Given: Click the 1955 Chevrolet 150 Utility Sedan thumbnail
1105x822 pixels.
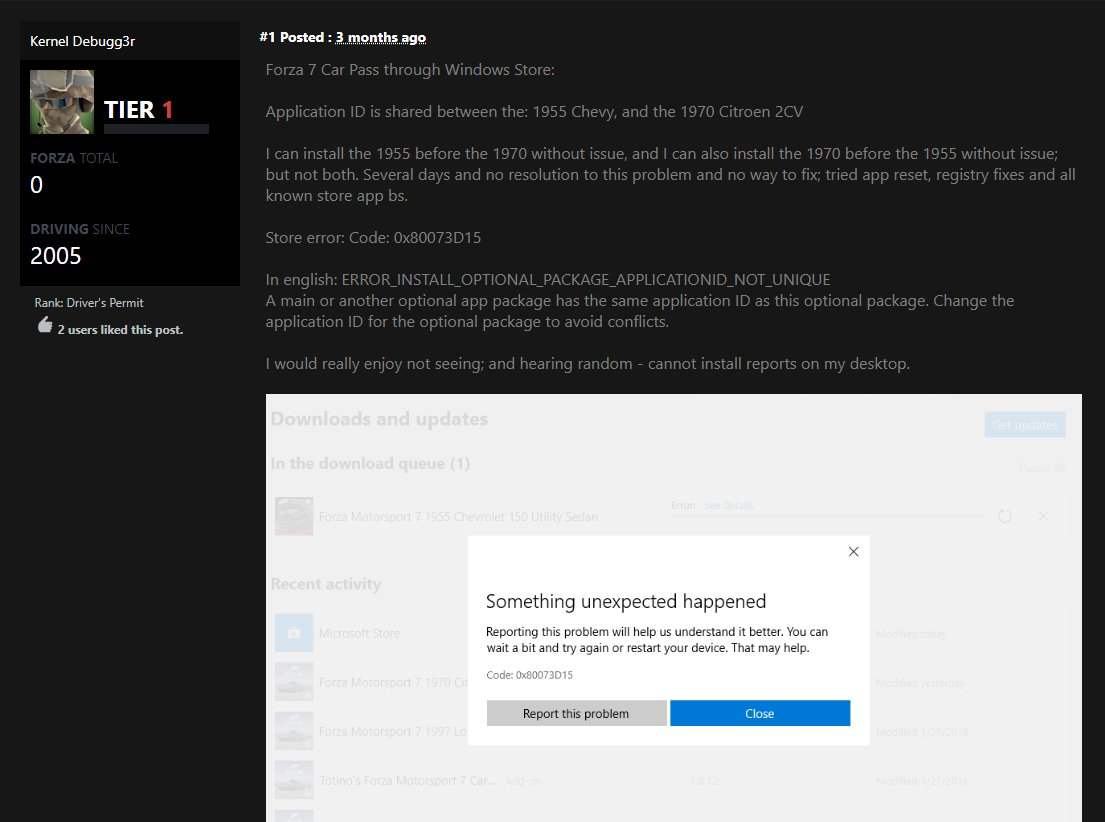Looking at the screenshot, I should pos(294,516).
